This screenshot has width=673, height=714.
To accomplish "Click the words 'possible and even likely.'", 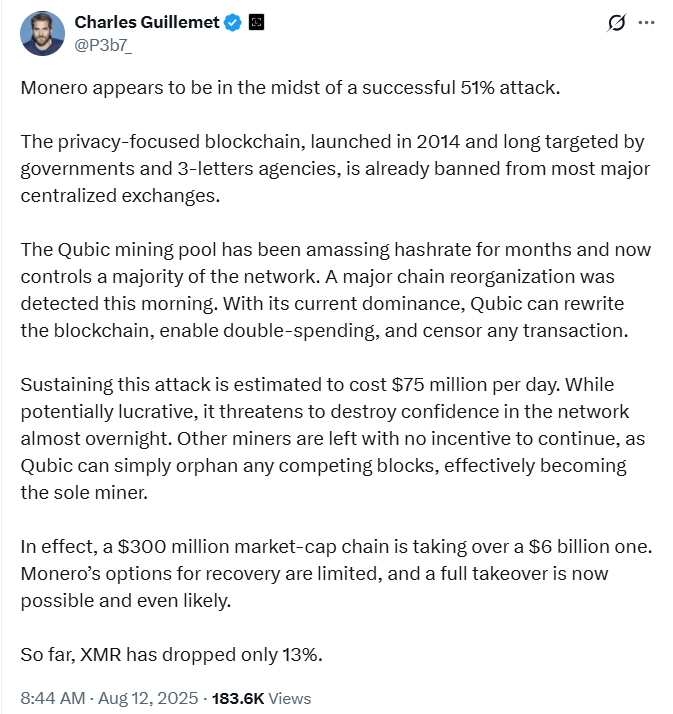I will coord(126,601).
